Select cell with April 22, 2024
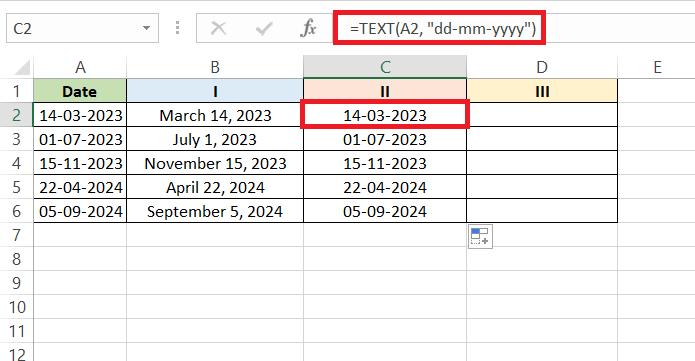 tap(215, 187)
